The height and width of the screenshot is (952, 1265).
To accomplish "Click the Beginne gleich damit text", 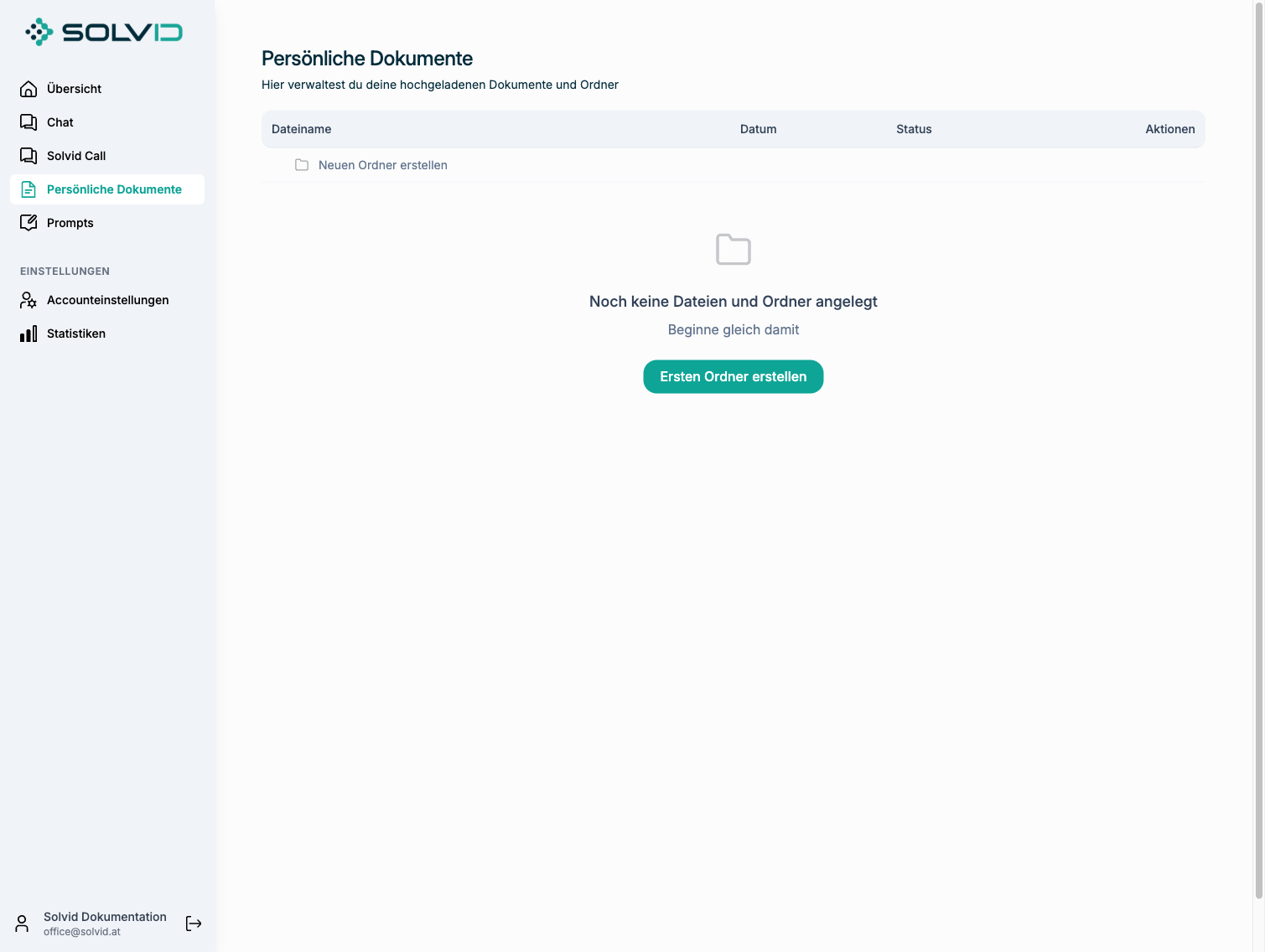I will [734, 330].
